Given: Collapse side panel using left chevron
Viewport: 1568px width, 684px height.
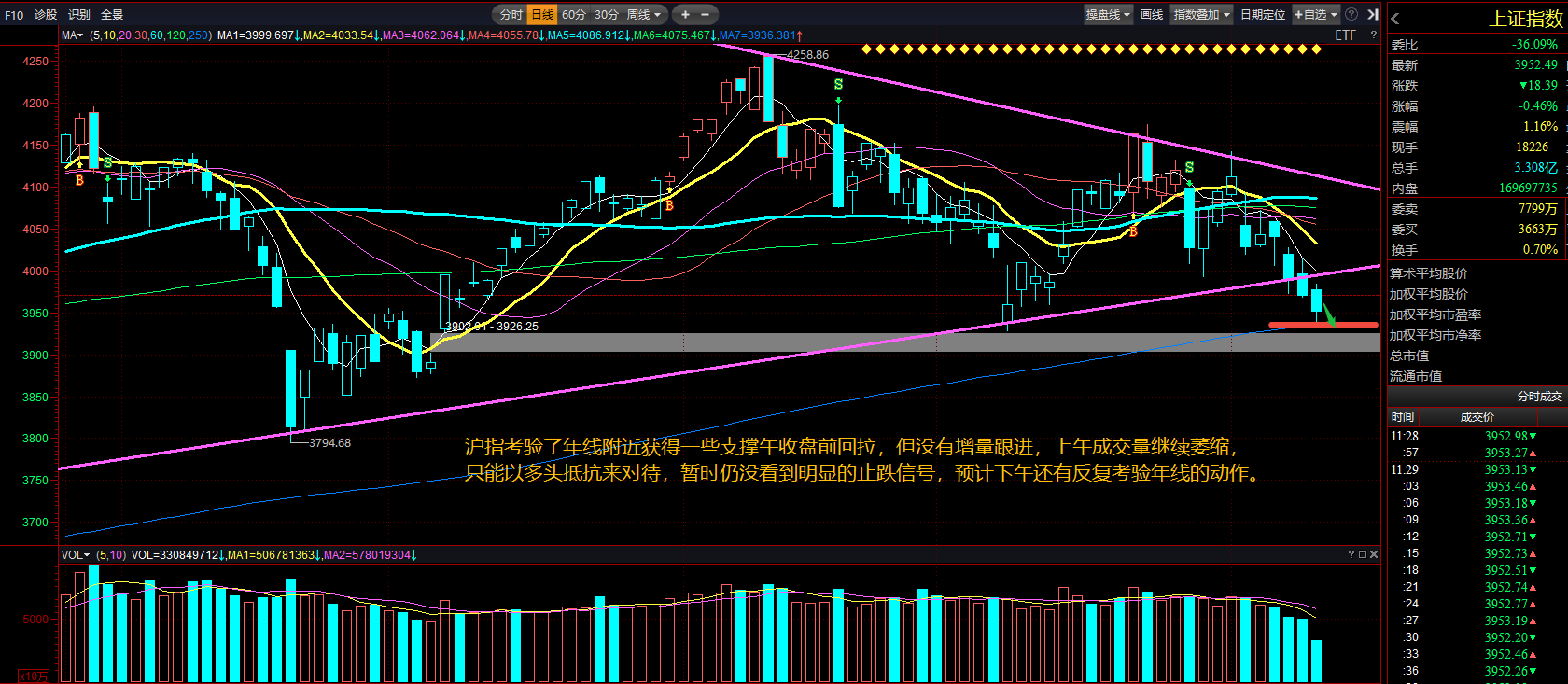Looking at the screenshot, I should pyautogui.click(x=1395, y=19).
